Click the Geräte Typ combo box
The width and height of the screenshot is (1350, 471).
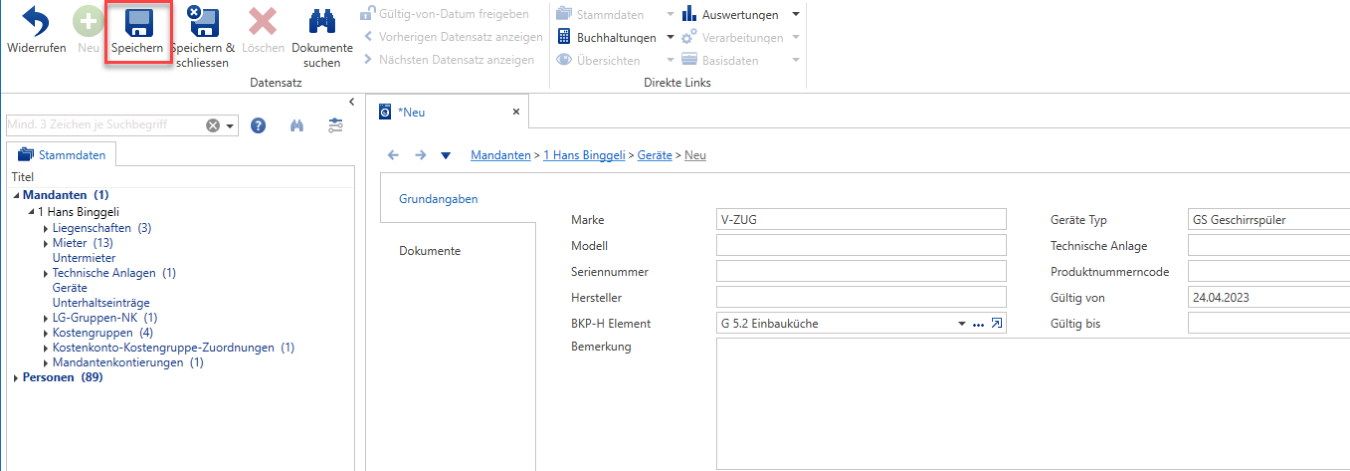(1269, 220)
